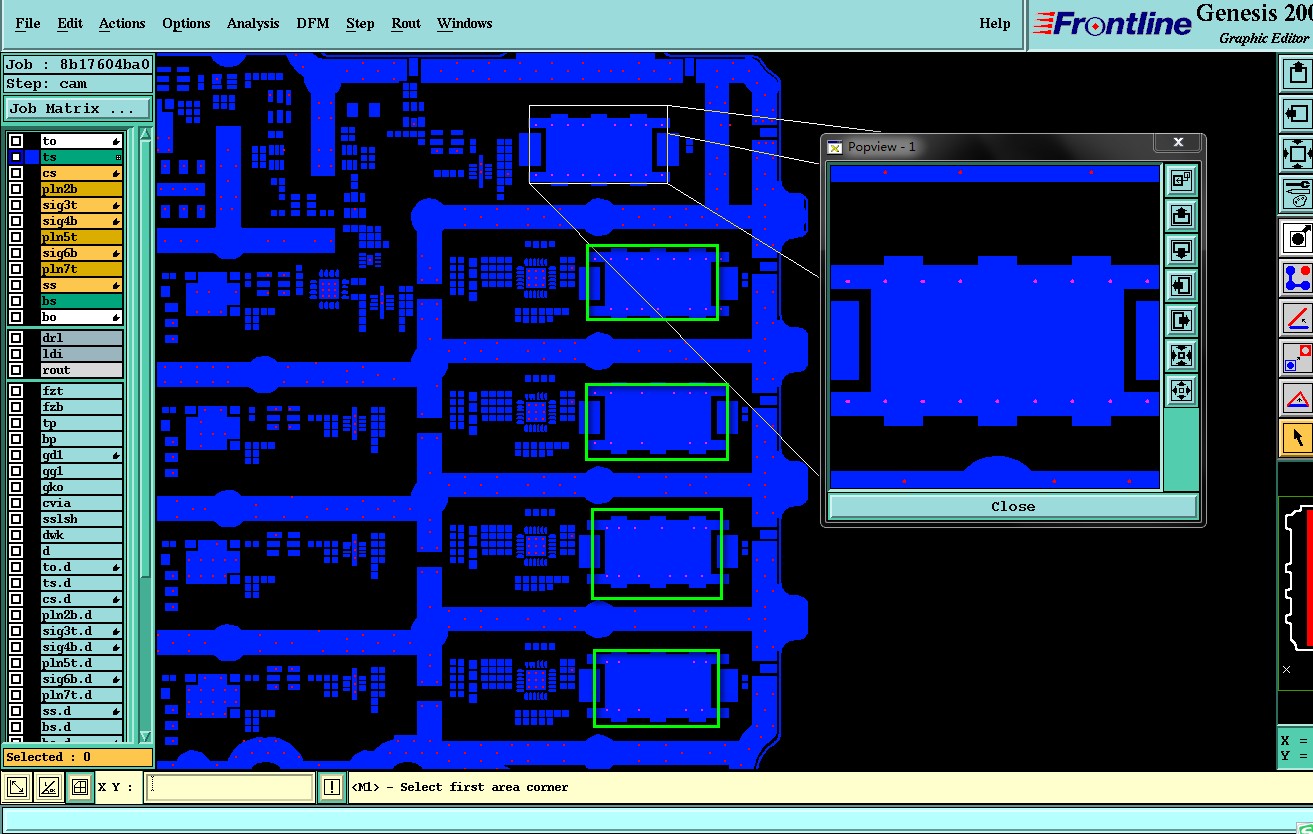The image size is (1313, 834).
Task: Click the Popview pan right icon
Action: 1181,321
